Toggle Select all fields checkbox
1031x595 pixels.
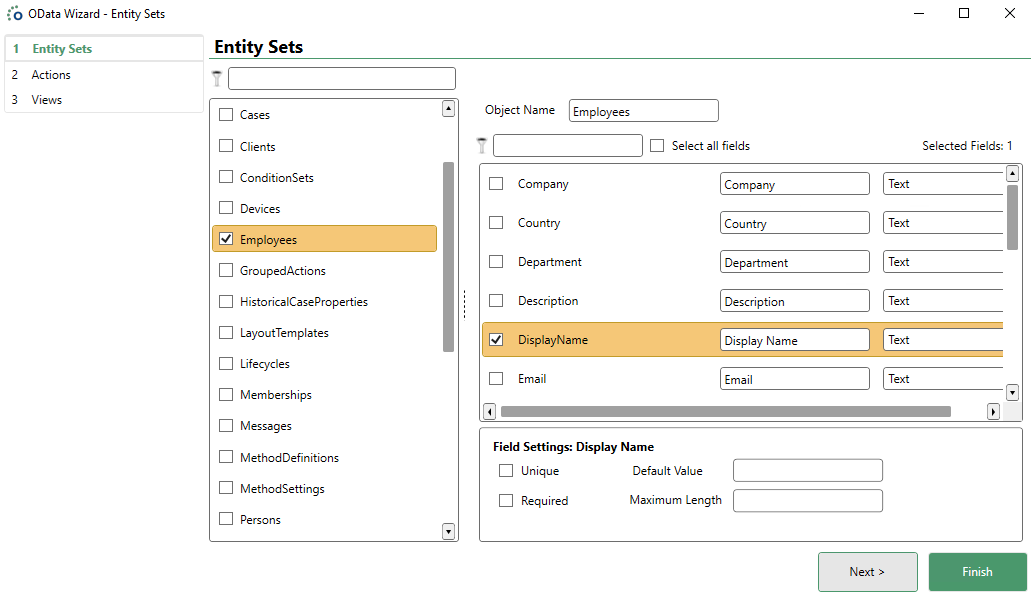[657, 145]
